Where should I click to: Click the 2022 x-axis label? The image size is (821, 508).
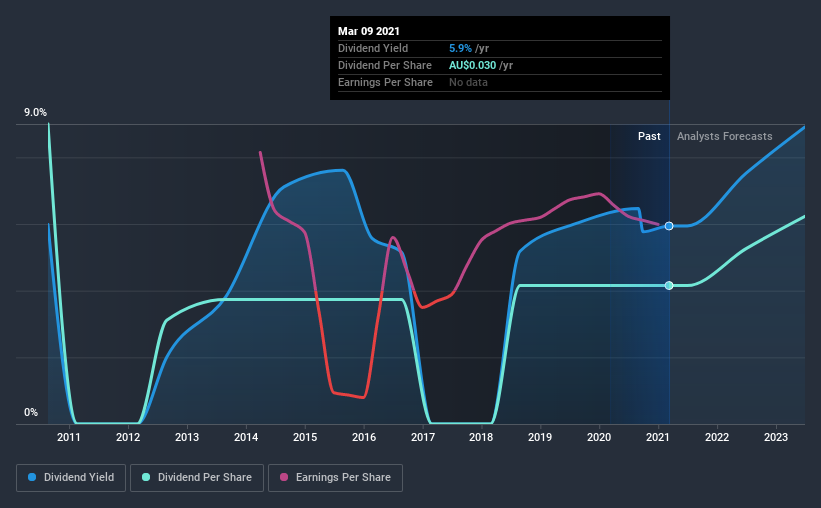click(x=717, y=437)
